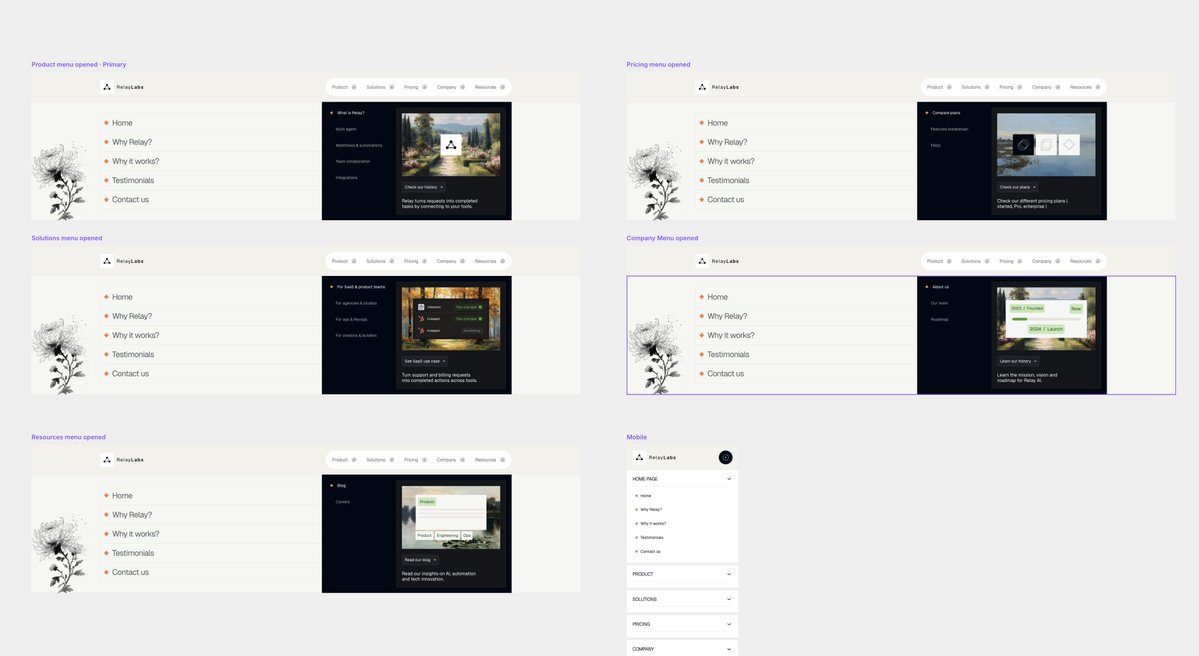The width and height of the screenshot is (1199, 656).
Task: Click RelayLabs logo in Mobile frame
Action: [655, 457]
